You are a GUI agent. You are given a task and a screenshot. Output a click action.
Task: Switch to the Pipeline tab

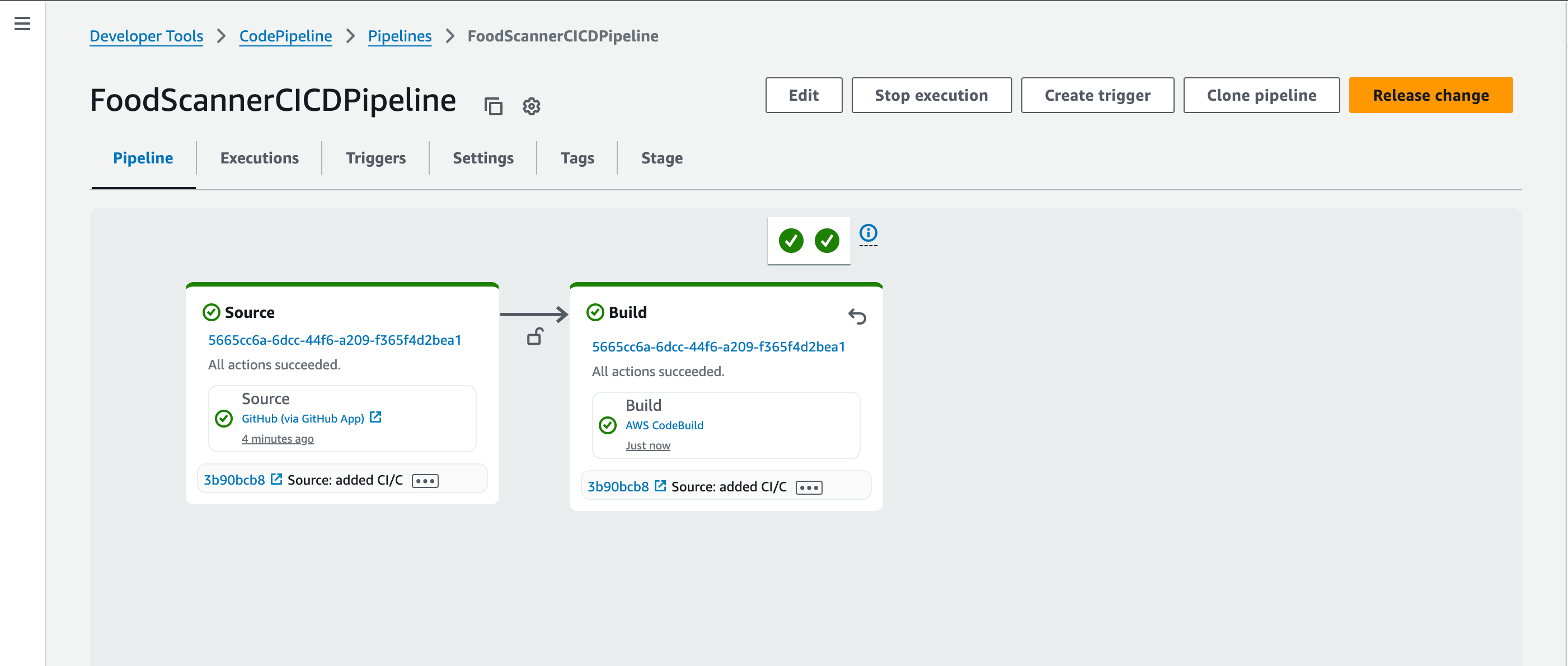pyautogui.click(x=143, y=158)
